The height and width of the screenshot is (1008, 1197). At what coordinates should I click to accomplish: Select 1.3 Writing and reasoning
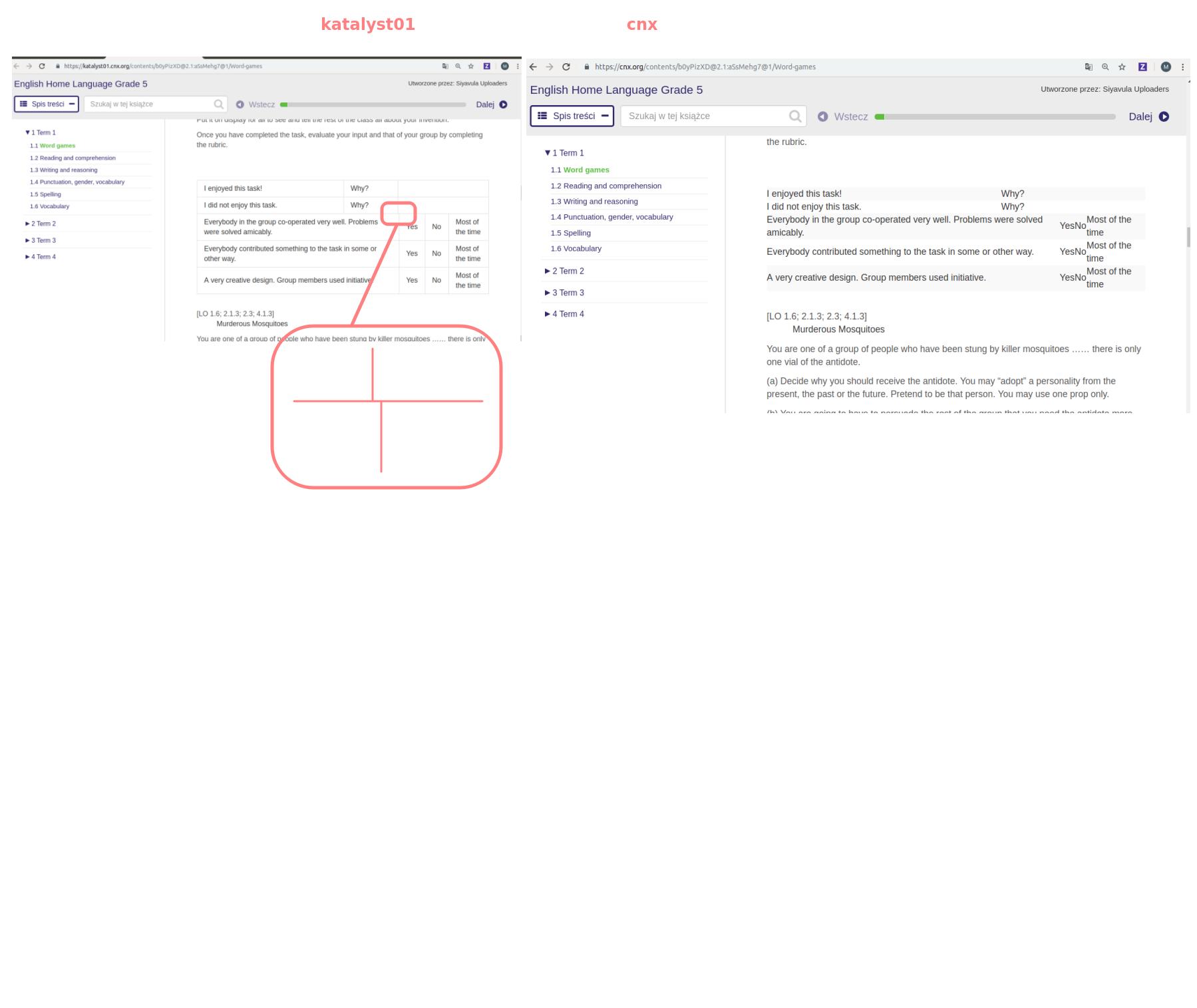[x=594, y=201]
